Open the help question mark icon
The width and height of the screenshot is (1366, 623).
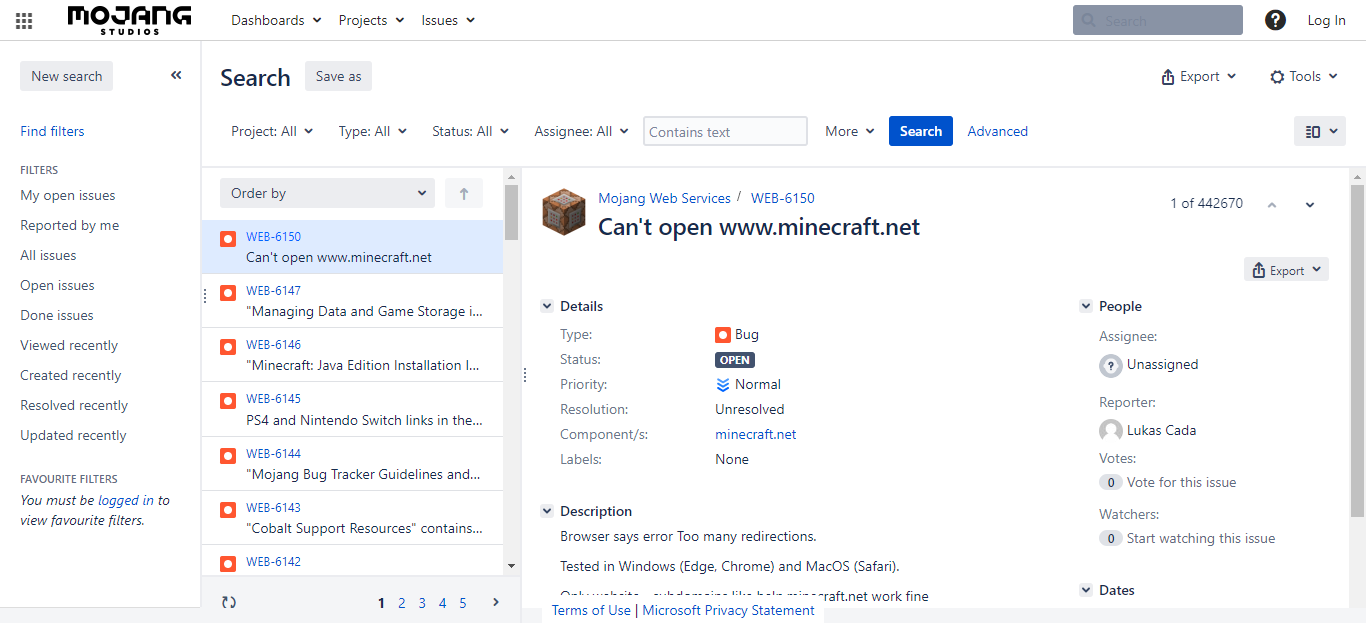1275,20
